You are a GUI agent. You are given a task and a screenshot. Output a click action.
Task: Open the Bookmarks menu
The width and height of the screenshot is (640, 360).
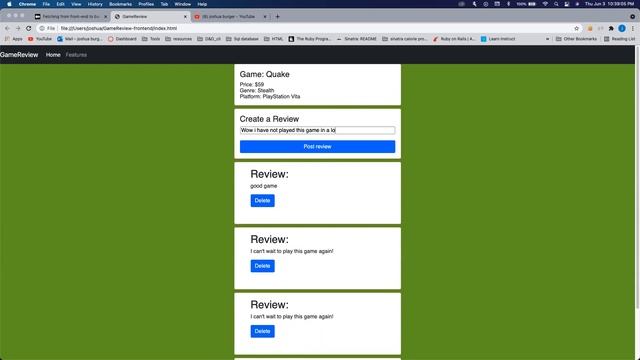pos(120,4)
